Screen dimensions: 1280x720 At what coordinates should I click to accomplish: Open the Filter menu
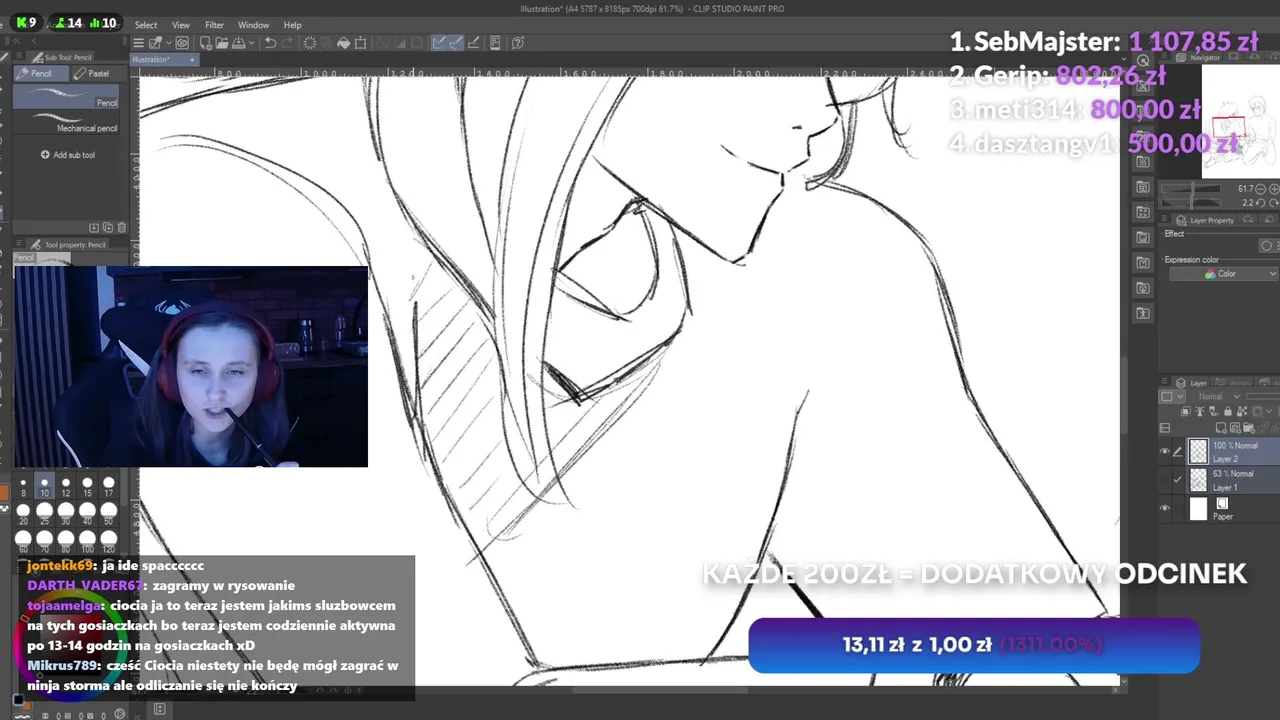214,25
